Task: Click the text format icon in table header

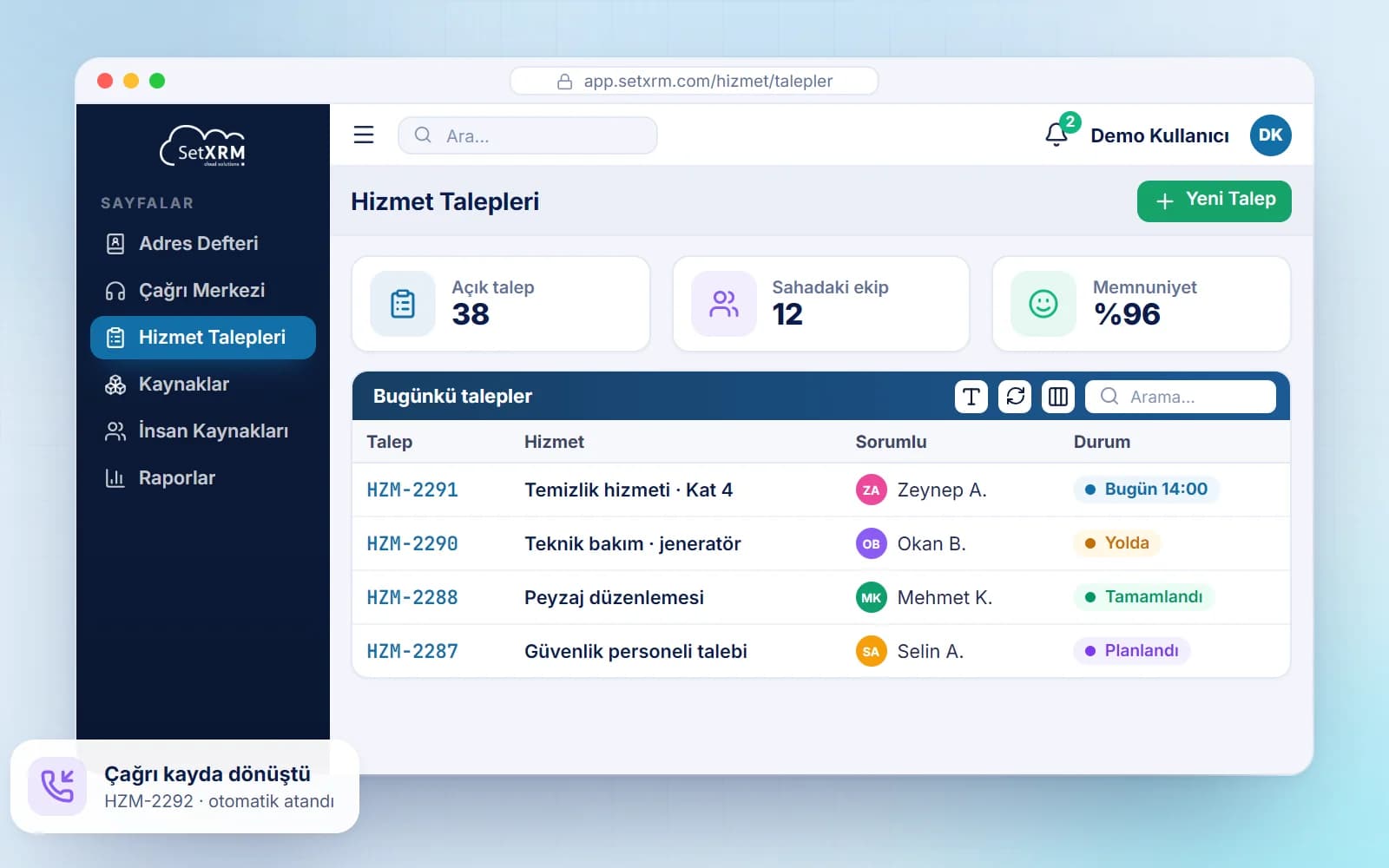Action: (971, 397)
